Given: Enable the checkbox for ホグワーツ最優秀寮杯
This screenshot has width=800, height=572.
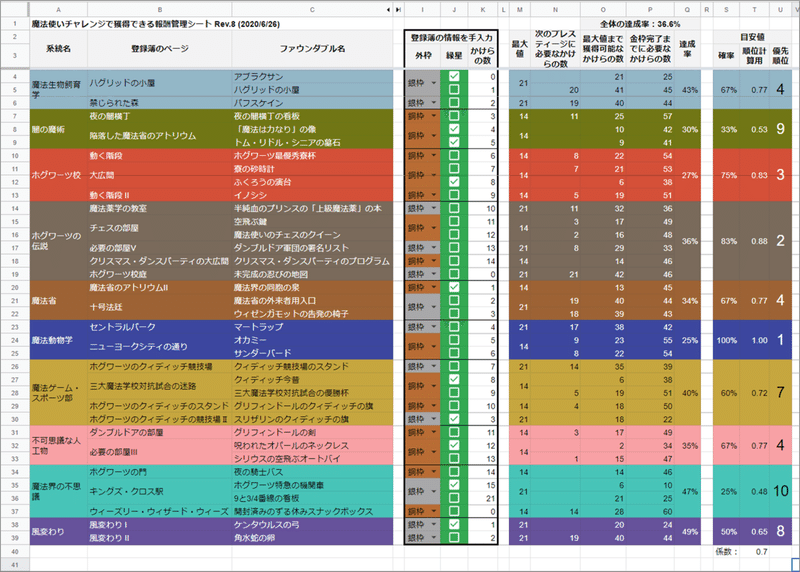Looking at the screenshot, I should 454,156.
